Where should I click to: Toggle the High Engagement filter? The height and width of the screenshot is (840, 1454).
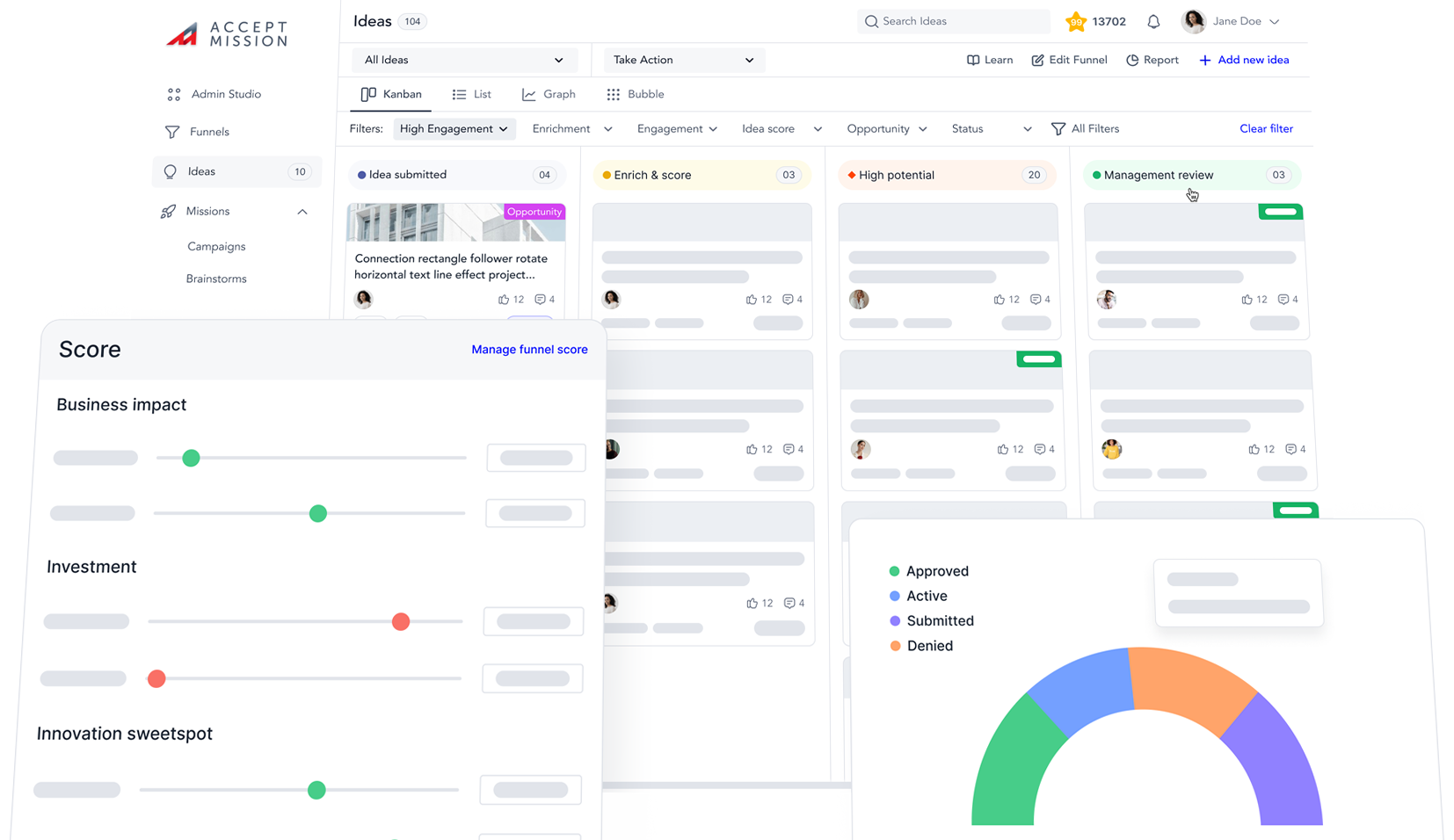[x=454, y=128]
